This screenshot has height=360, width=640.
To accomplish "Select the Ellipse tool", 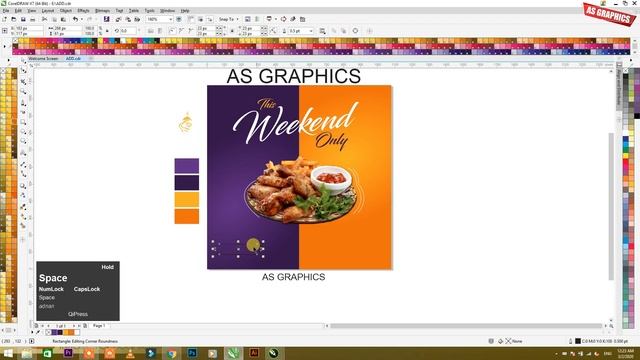I will (x=23, y=132).
